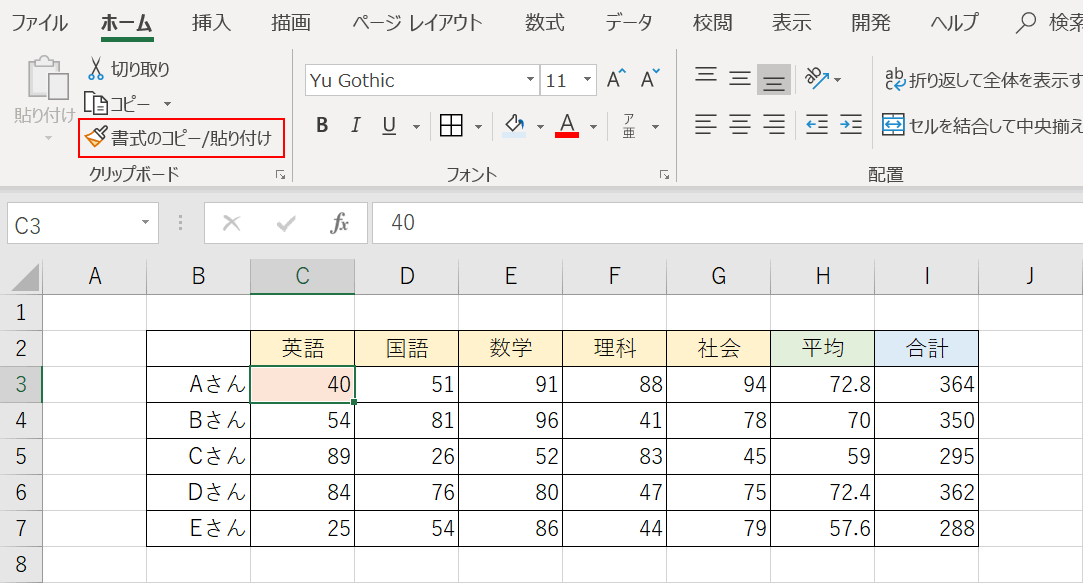1083x583 pixels.
Task: Toggle center horizontal alignment
Action: tap(739, 125)
